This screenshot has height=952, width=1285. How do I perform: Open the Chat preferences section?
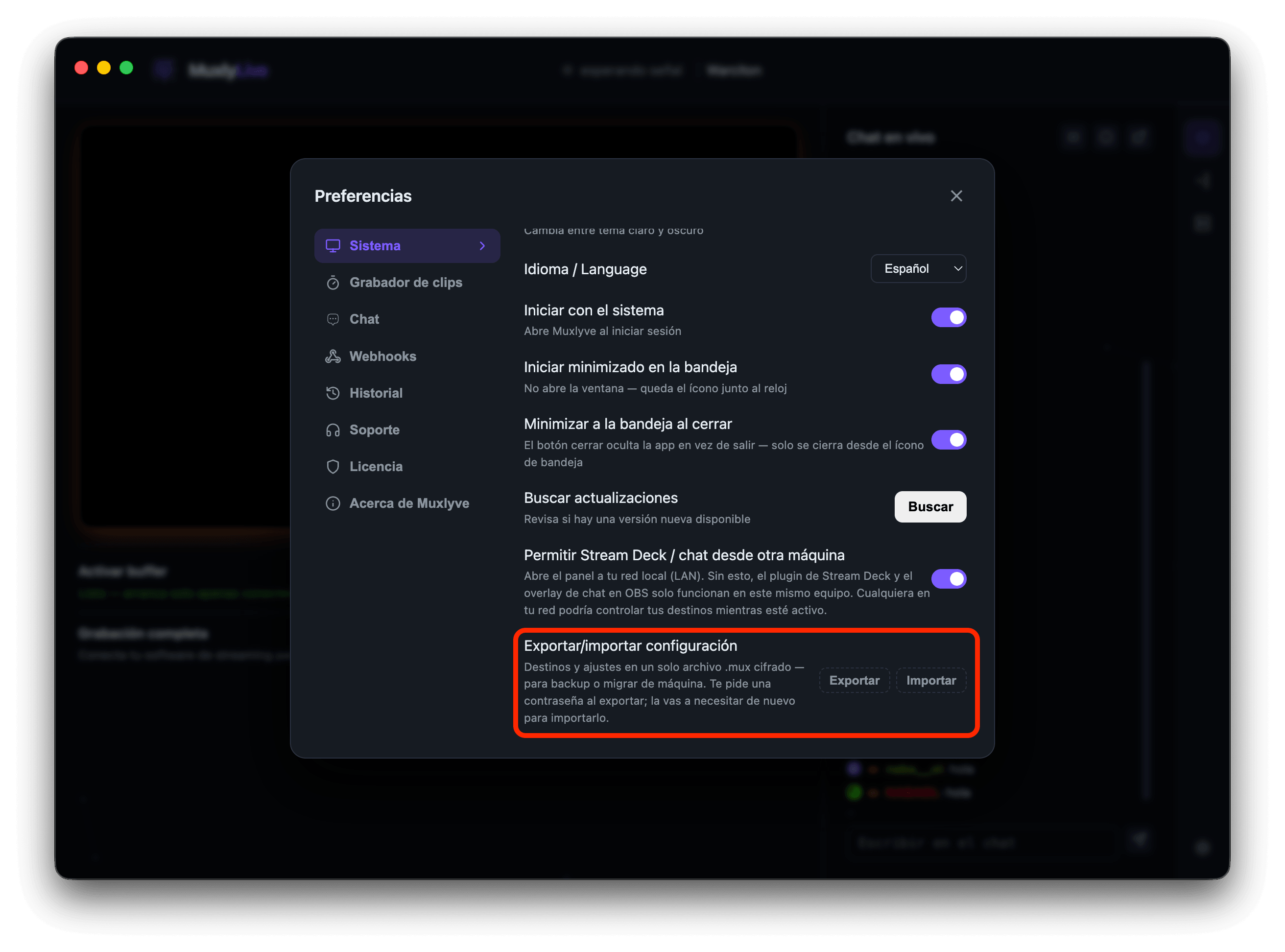pos(407,319)
